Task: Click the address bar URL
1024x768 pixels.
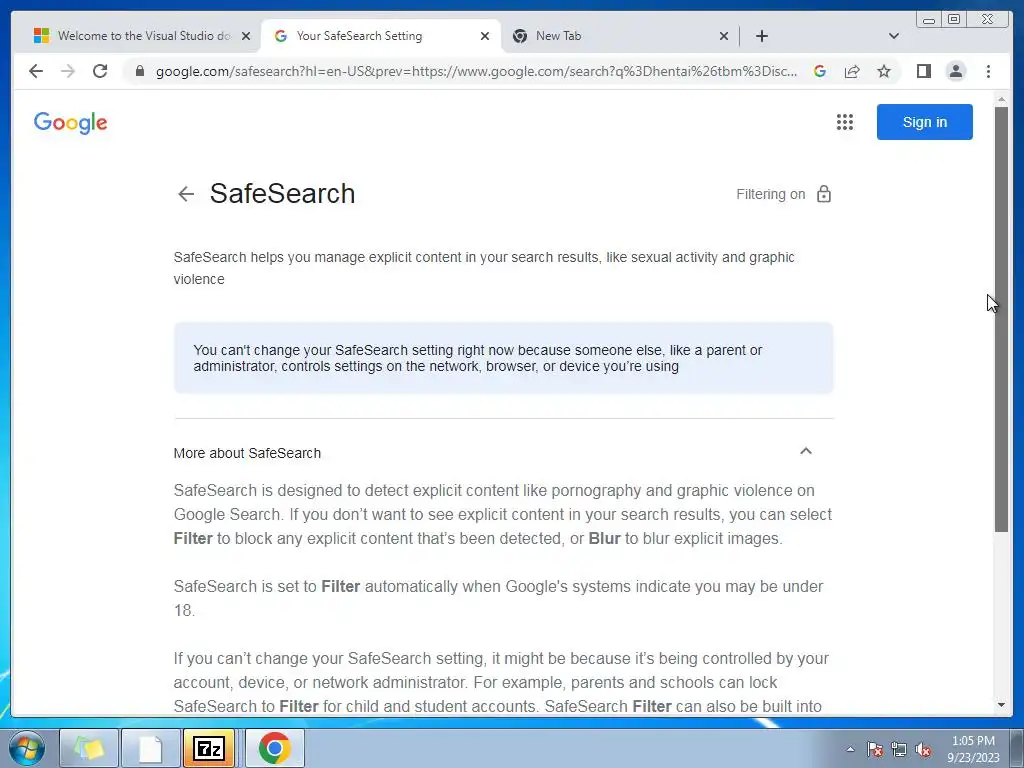Action: 476,71
